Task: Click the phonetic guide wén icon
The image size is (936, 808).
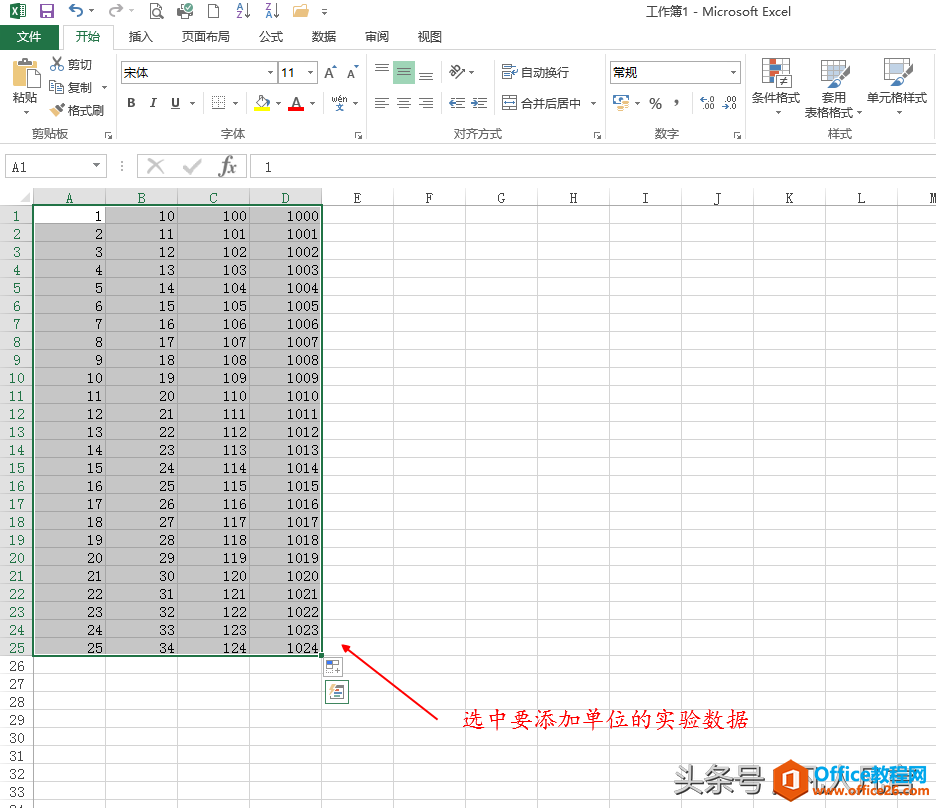Action: (x=339, y=103)
